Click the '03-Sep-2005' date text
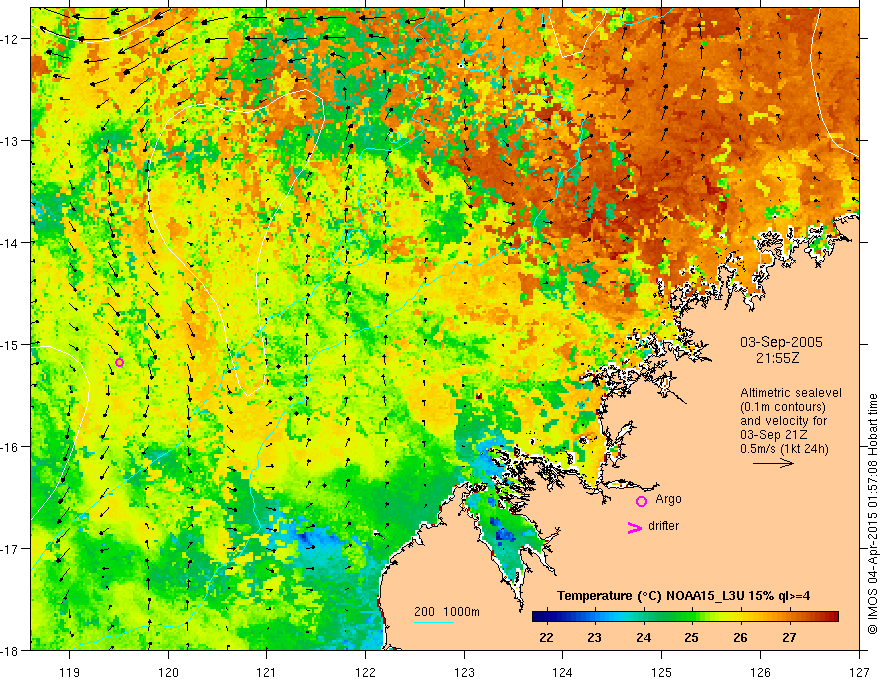The image size is (880, 680). [781, 342]
